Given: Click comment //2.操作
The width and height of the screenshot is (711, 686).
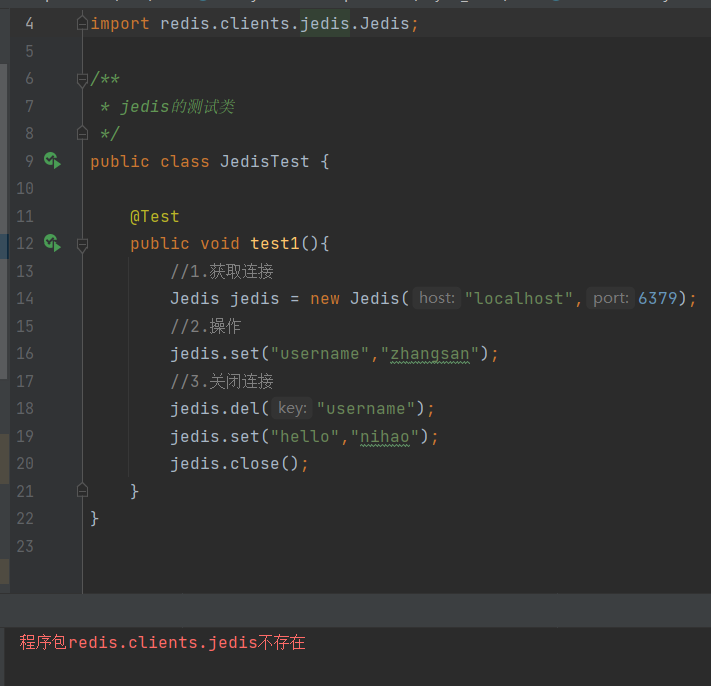Looking at the screenshot, I should 205,326.
